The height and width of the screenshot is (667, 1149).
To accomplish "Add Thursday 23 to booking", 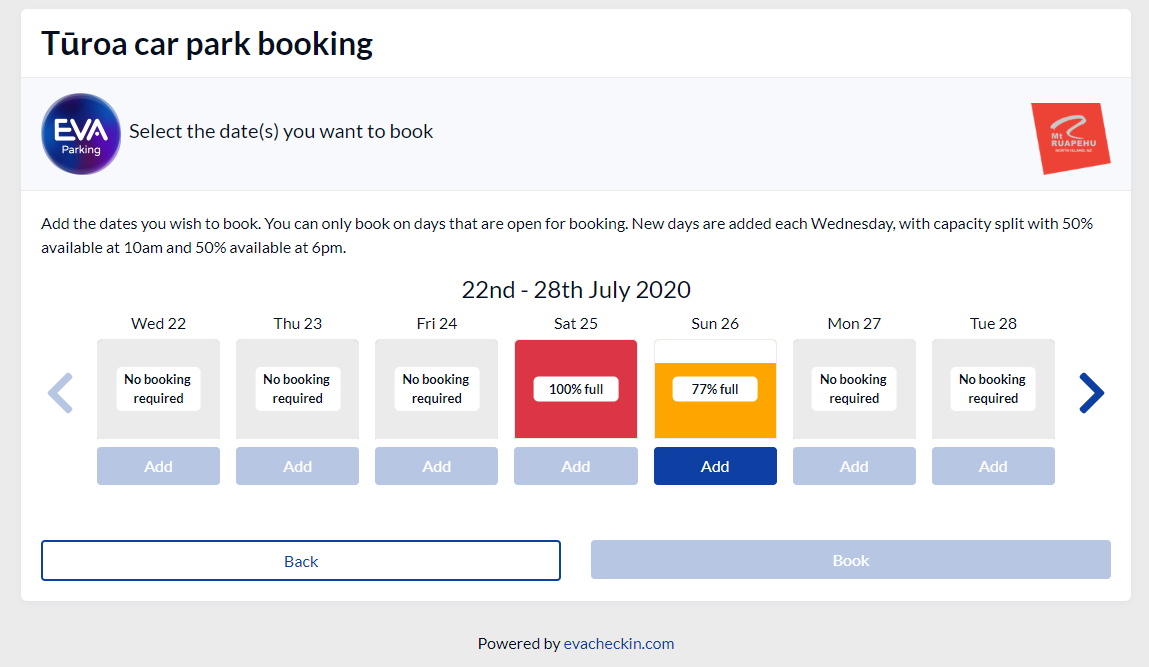I will tap(298, 466).
